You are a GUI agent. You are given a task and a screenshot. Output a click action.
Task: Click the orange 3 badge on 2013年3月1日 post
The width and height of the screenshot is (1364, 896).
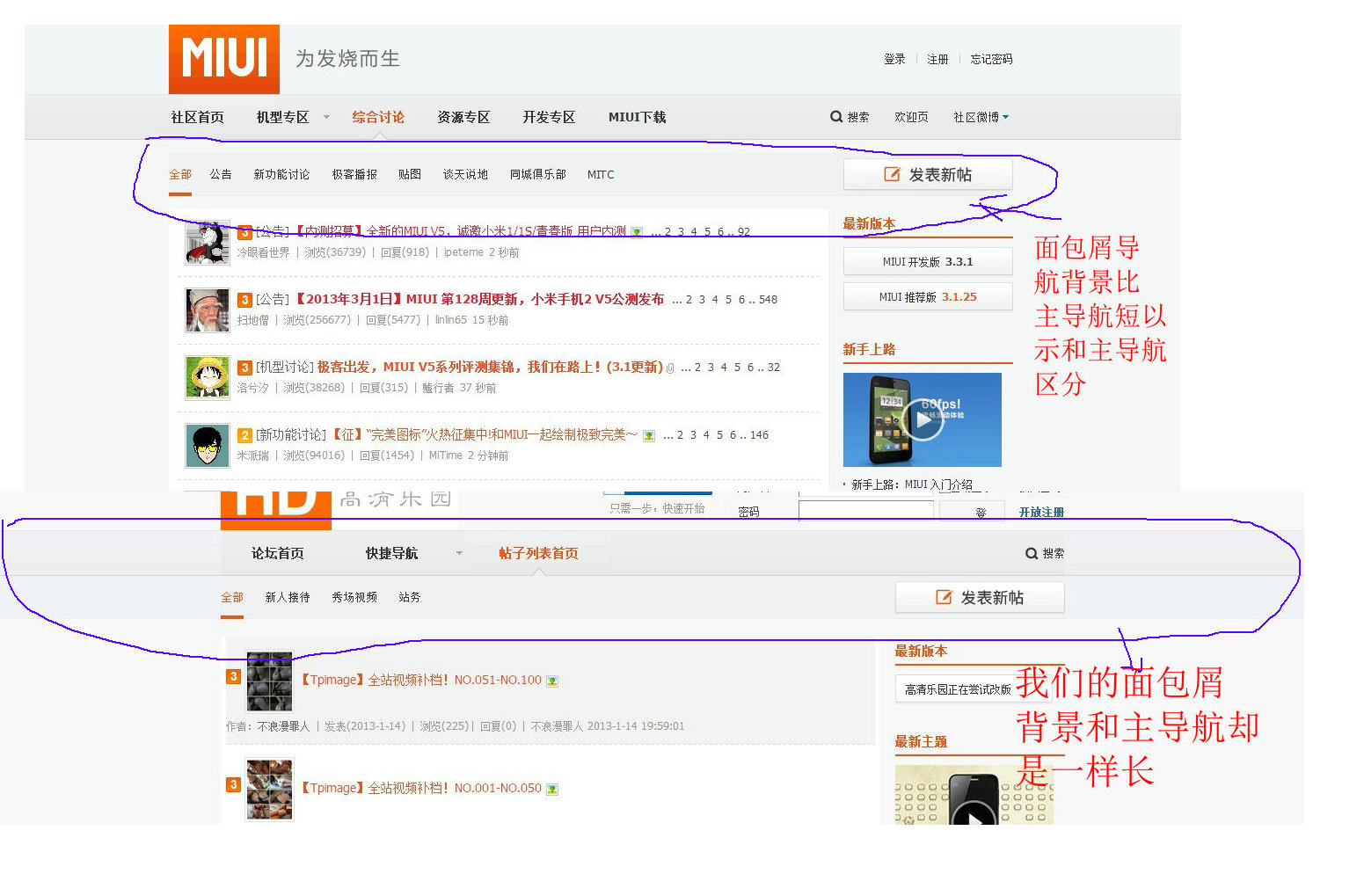tap(244, 299)
